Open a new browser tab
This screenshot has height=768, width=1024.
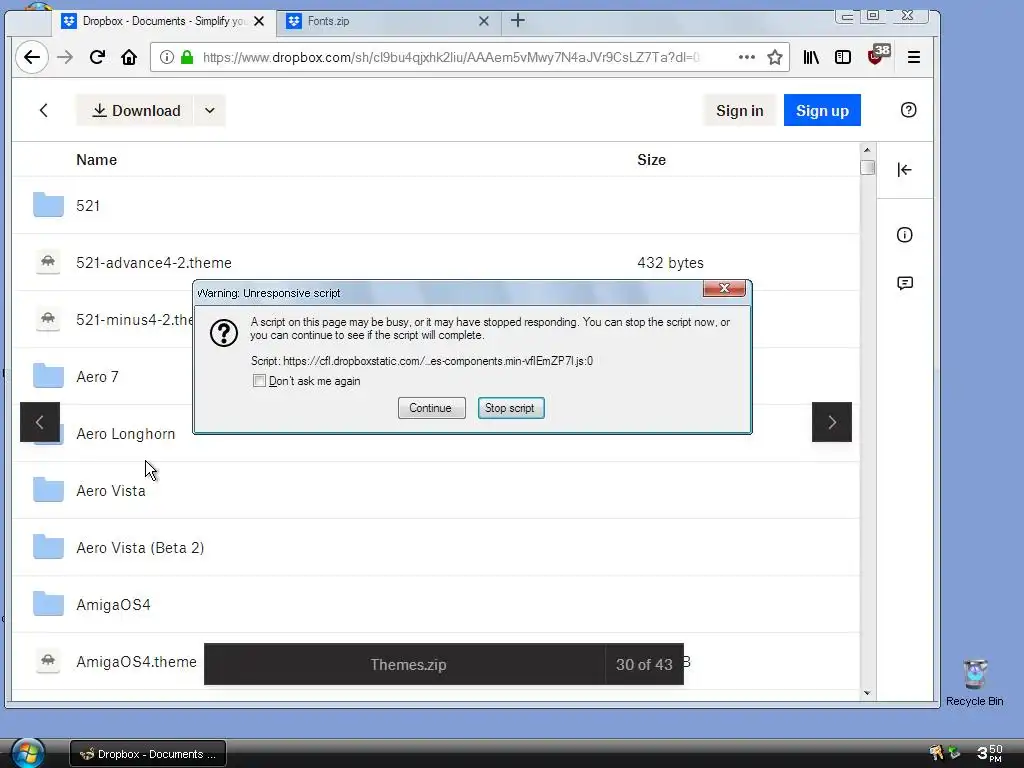(x=518, y=21)
